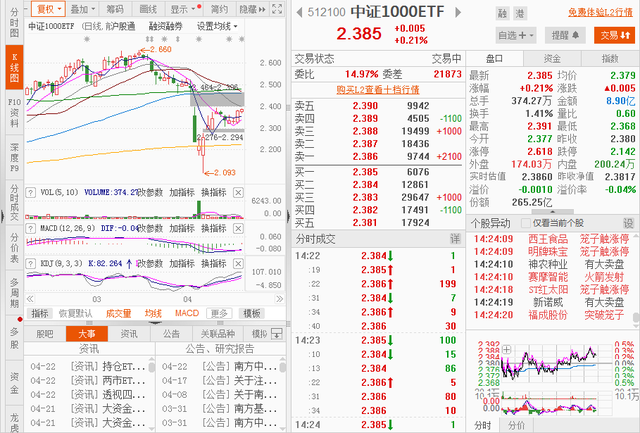The image size is (640, 433).
Task: Switch the mini chart to 分价 tab
Action: click(516, 426)
